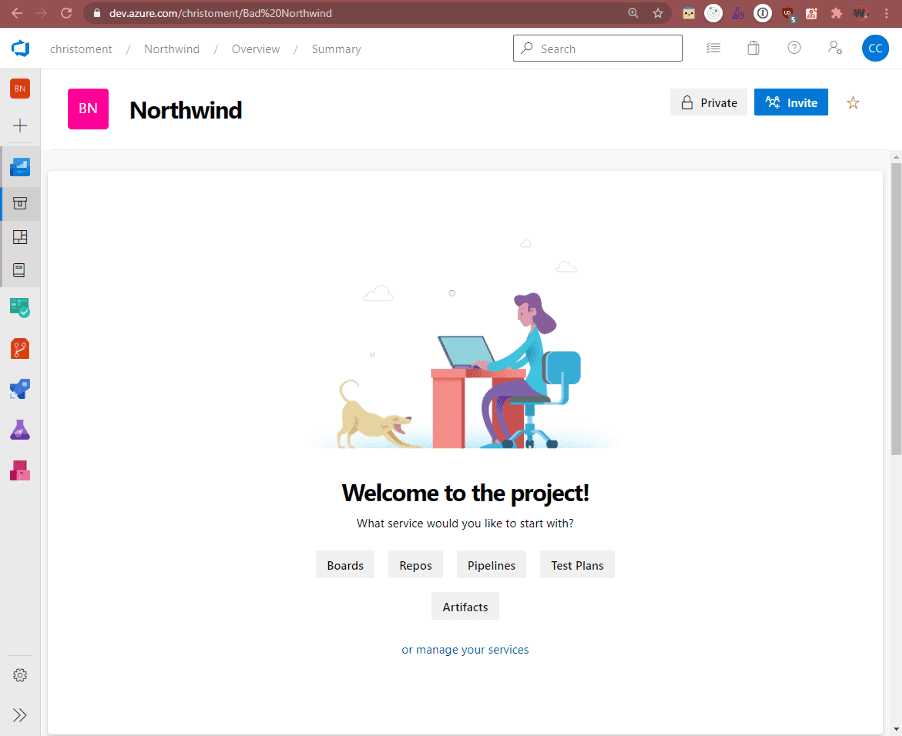Open the work items list icon in the header
This screenshot has height=736, width=902.
tap(713, 48)
